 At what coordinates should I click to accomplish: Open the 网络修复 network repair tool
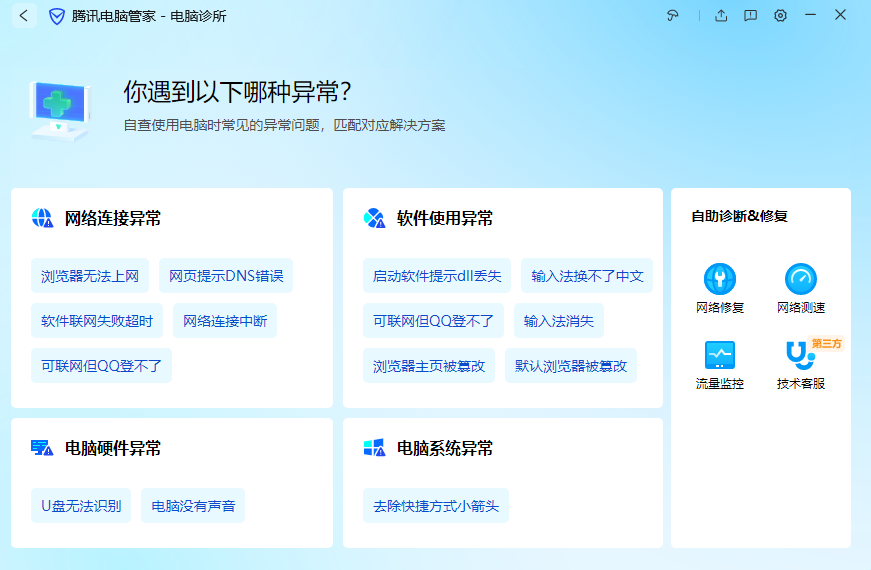pyautogui.click(x=719, y=288)
